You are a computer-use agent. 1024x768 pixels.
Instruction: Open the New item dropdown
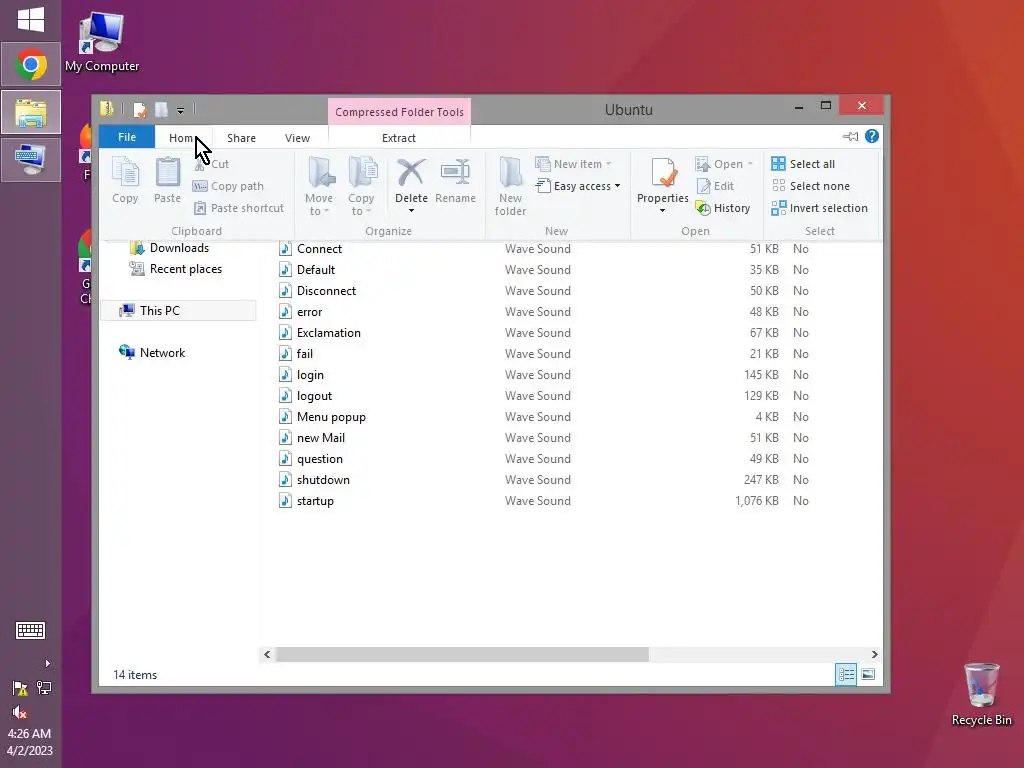(573, 164)
